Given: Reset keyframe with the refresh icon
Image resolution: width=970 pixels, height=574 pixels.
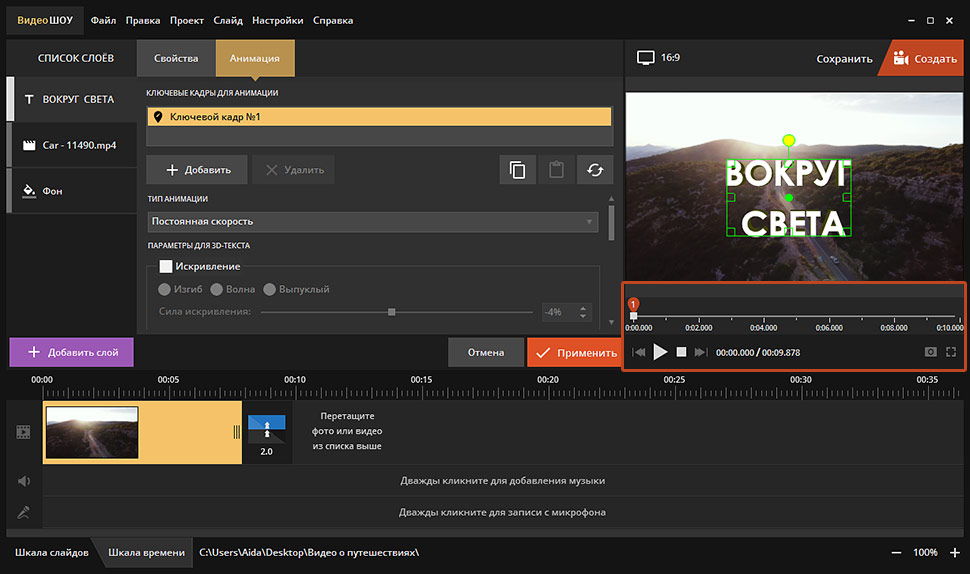Looking at the screenshot, I should coord(595,169).
